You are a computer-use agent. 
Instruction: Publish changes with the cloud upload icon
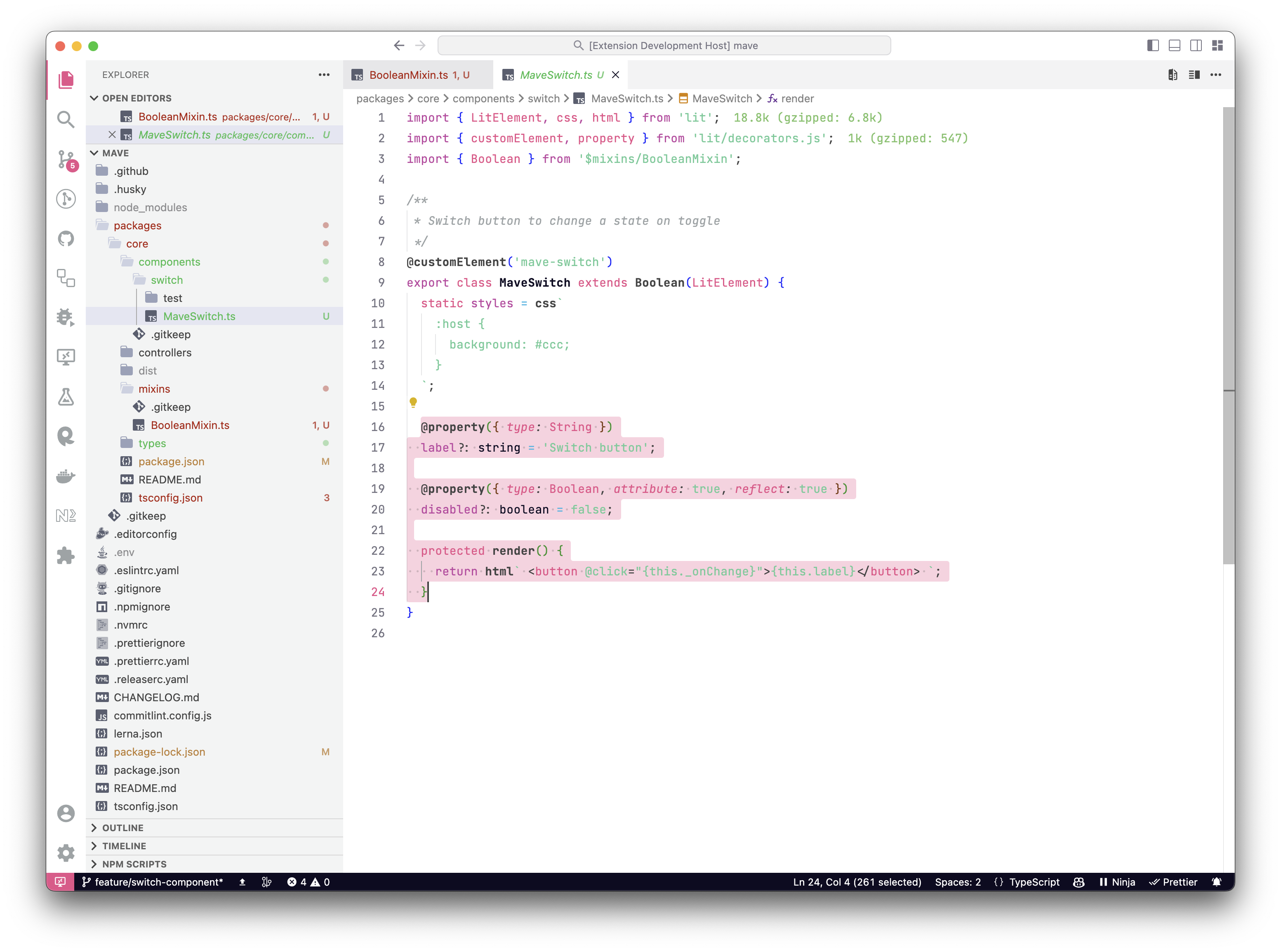click(243, 882)
